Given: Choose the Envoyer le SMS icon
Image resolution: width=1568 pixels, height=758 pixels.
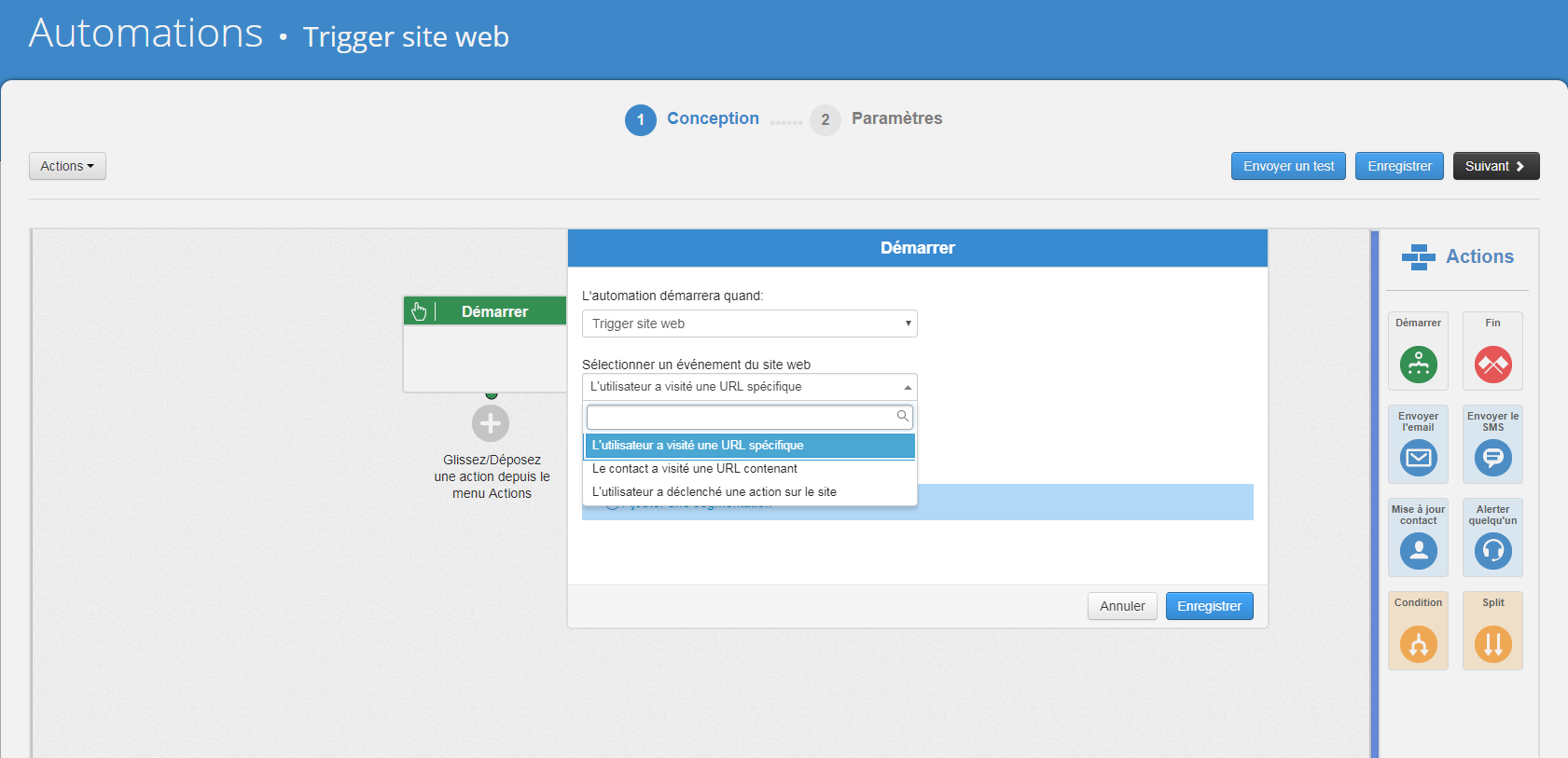Looking at the screenshot, I should coord(1492,458).
